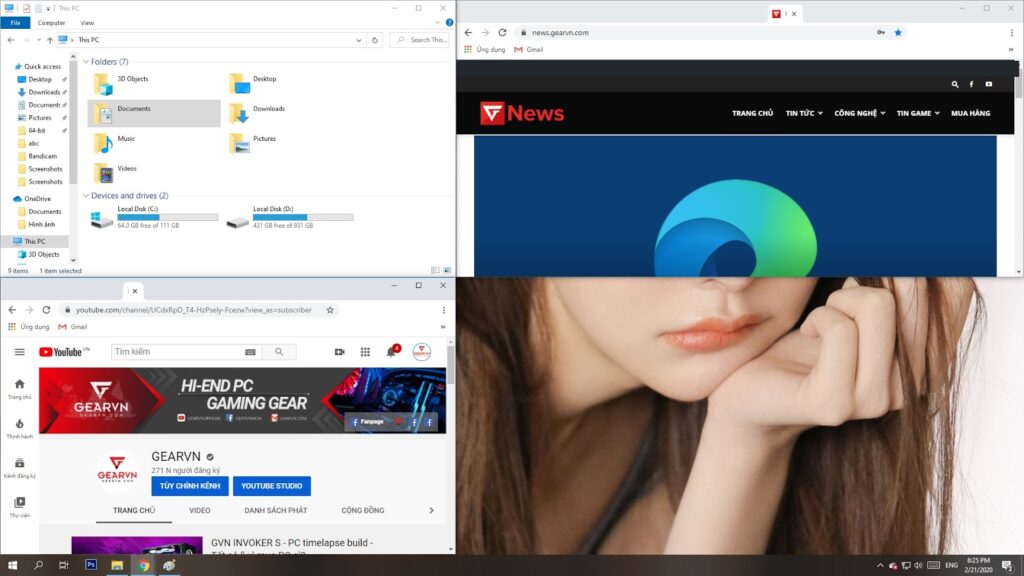
Task: Open File Explorer from the taskbar
Action: [x=117, y=565]
